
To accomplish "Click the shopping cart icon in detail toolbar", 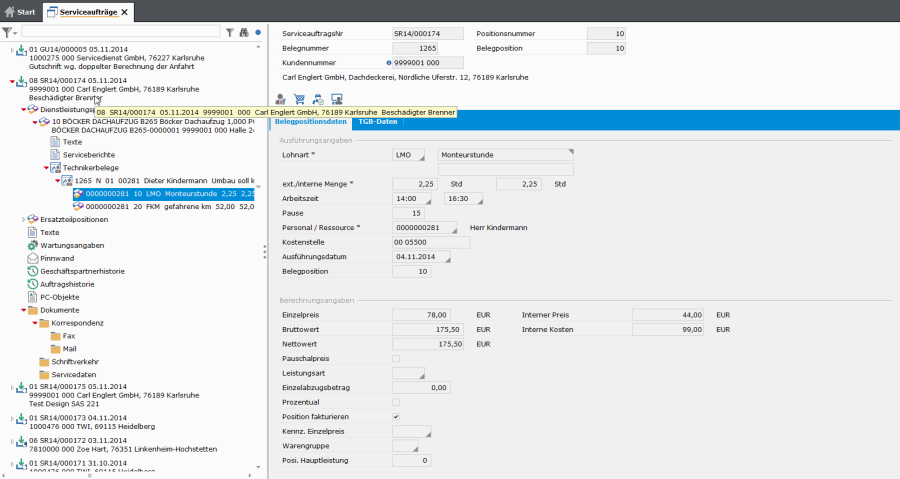I will coord(299,99).
